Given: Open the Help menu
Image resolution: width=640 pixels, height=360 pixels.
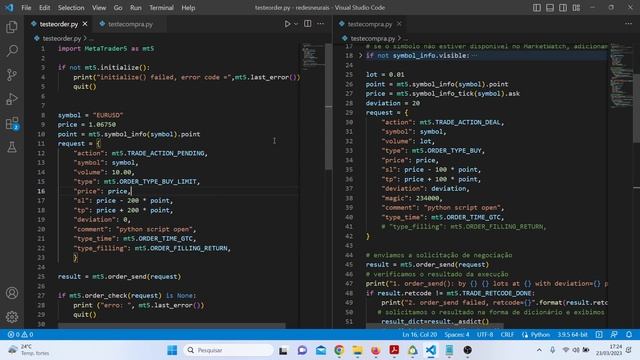Looking at the screenshot, I should [188, 8].
